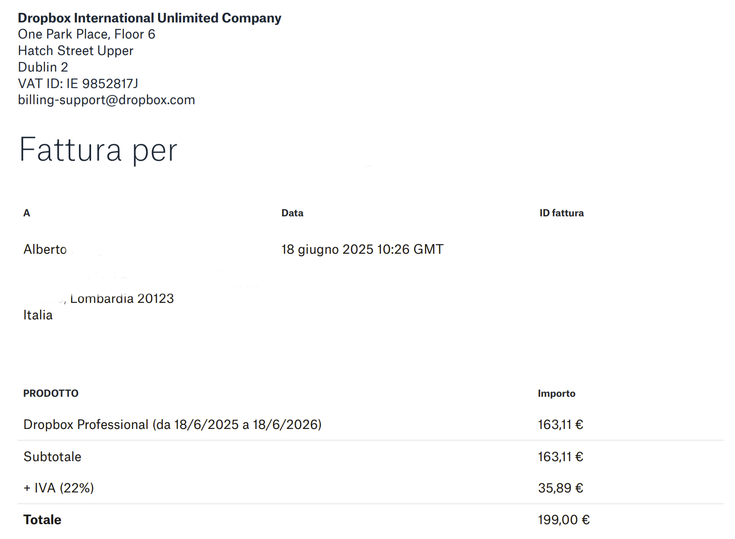Select the "Hatch Street Upper" address line
The width and height of the screenshot is (735, 539).
75,51
